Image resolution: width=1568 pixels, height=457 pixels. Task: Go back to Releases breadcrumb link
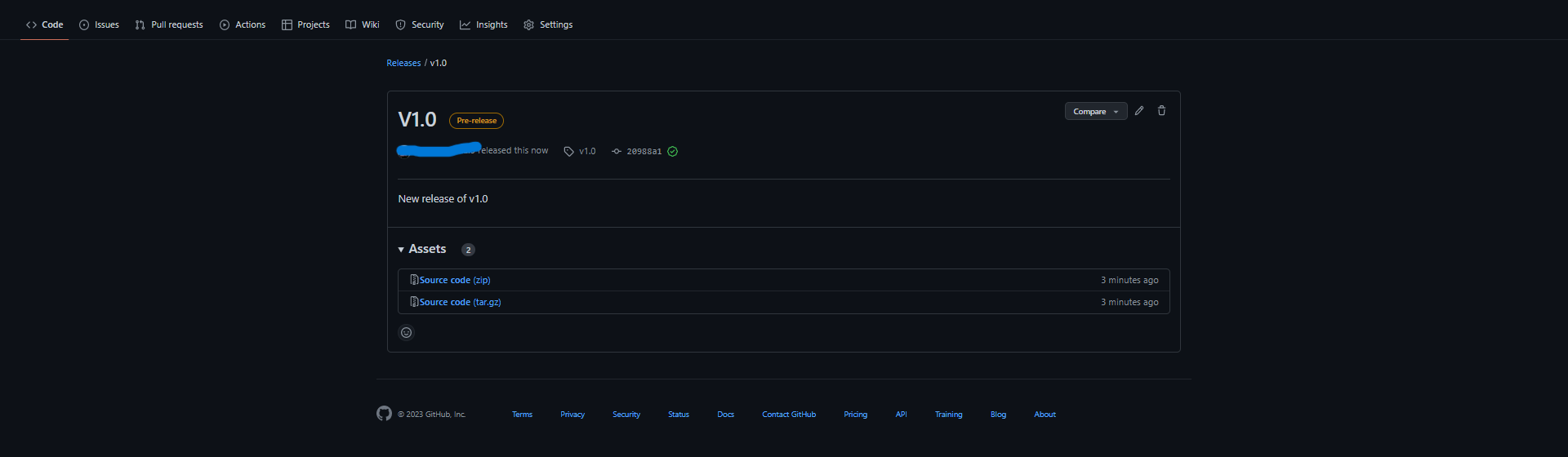403,63
